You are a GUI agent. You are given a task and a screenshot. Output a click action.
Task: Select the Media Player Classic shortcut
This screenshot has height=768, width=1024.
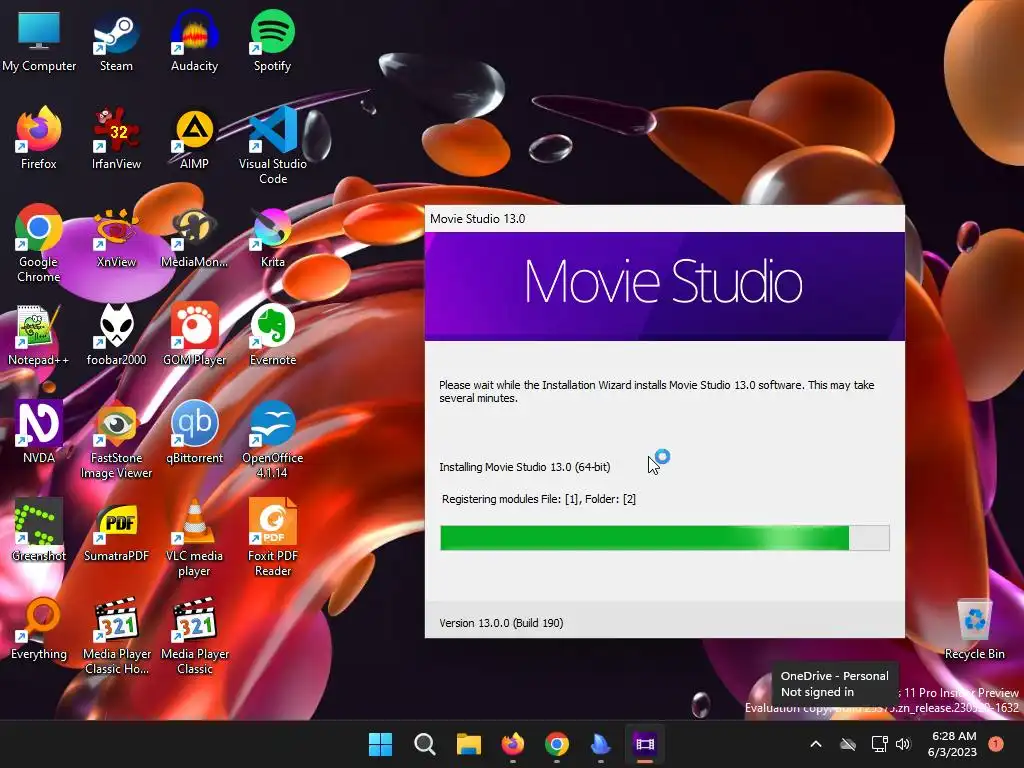(x=194, y=636)
